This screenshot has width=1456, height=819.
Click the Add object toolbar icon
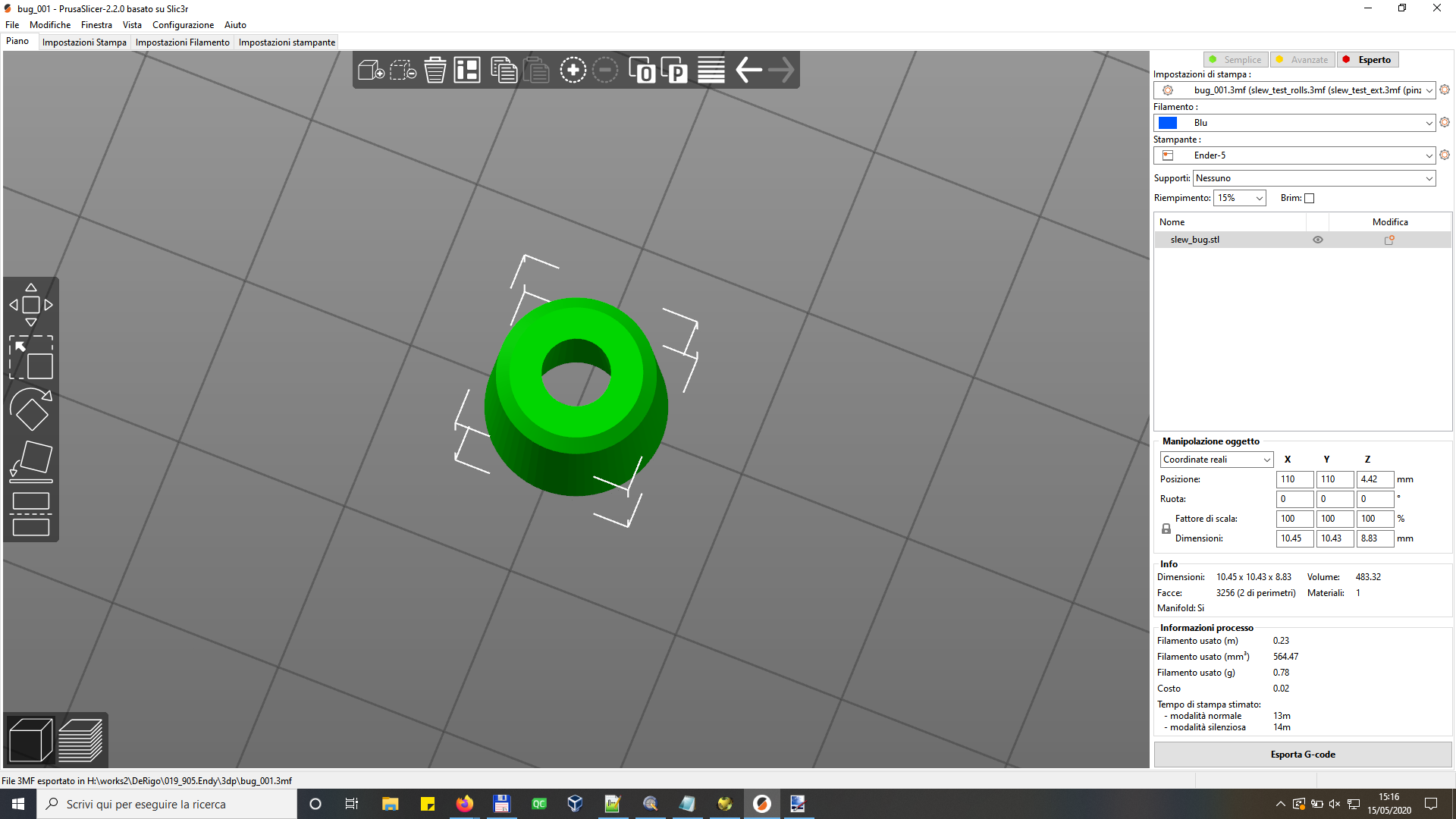pyautogui.click(x=371, y=71)
